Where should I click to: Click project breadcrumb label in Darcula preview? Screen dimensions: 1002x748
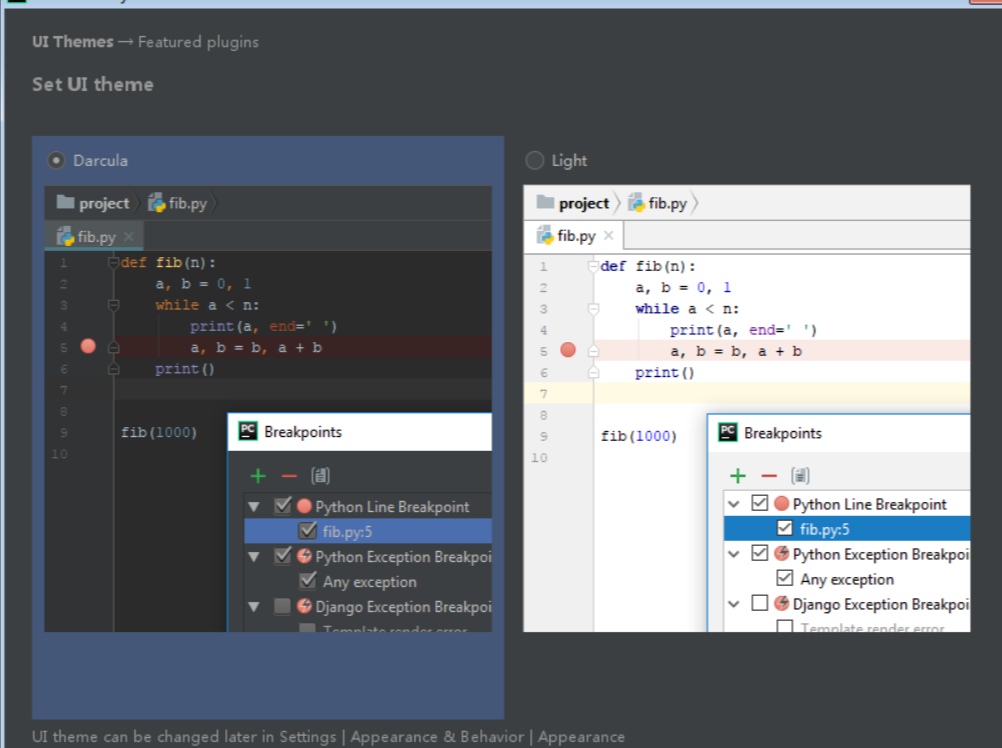[104, 203]
